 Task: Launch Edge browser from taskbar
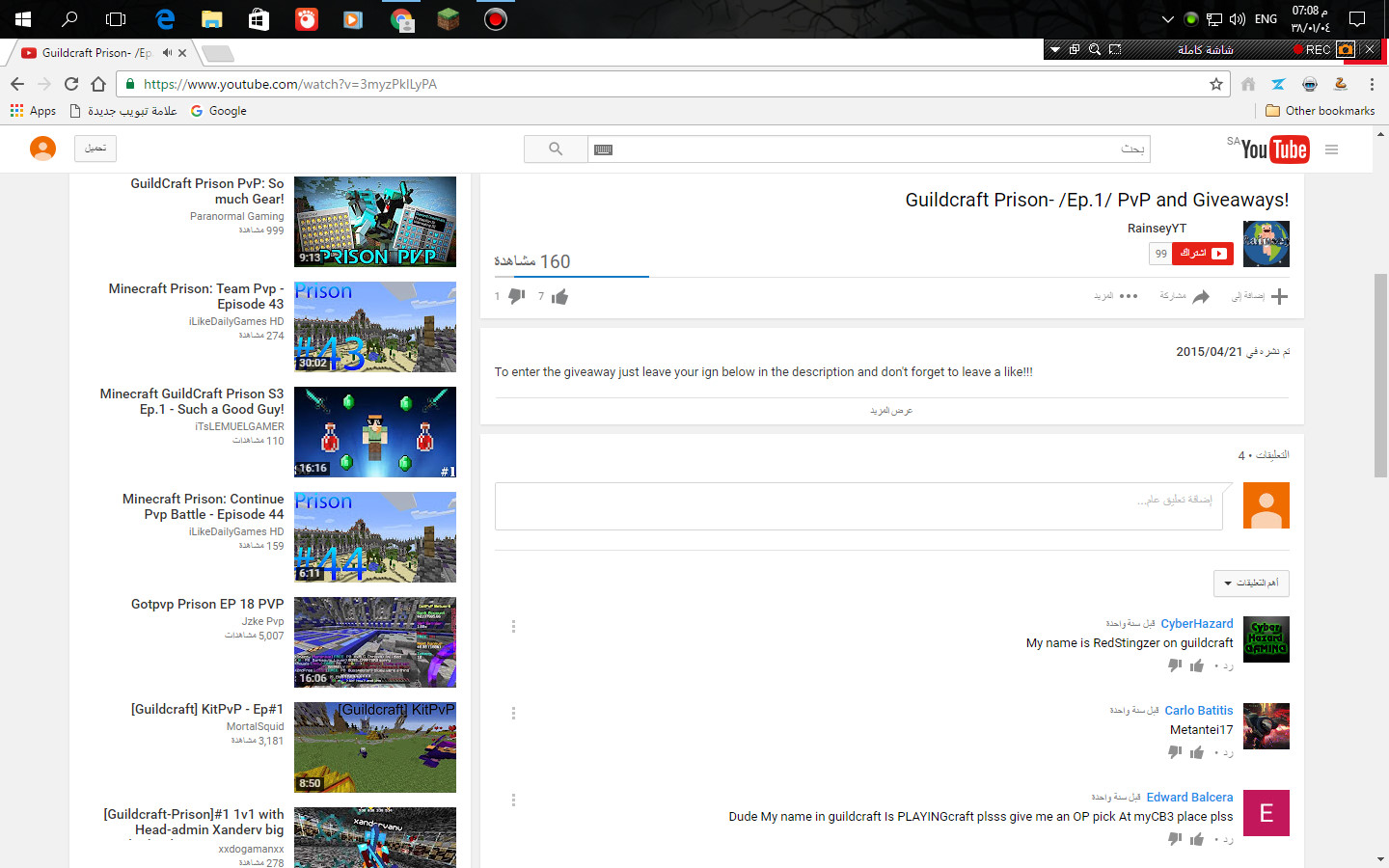(x=165, y=19)
